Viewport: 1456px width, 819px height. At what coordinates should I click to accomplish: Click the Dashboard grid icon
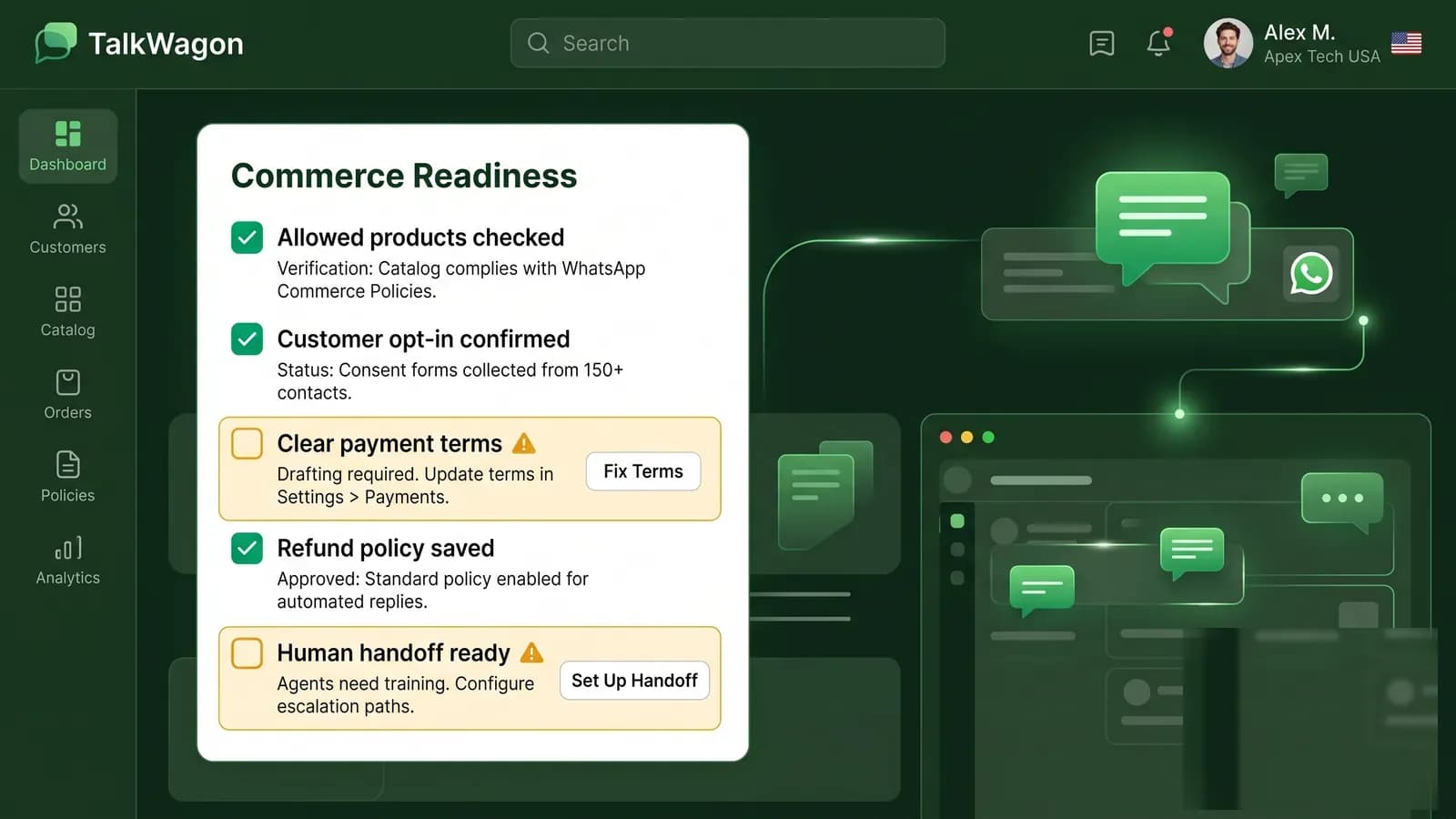point(68,134)
